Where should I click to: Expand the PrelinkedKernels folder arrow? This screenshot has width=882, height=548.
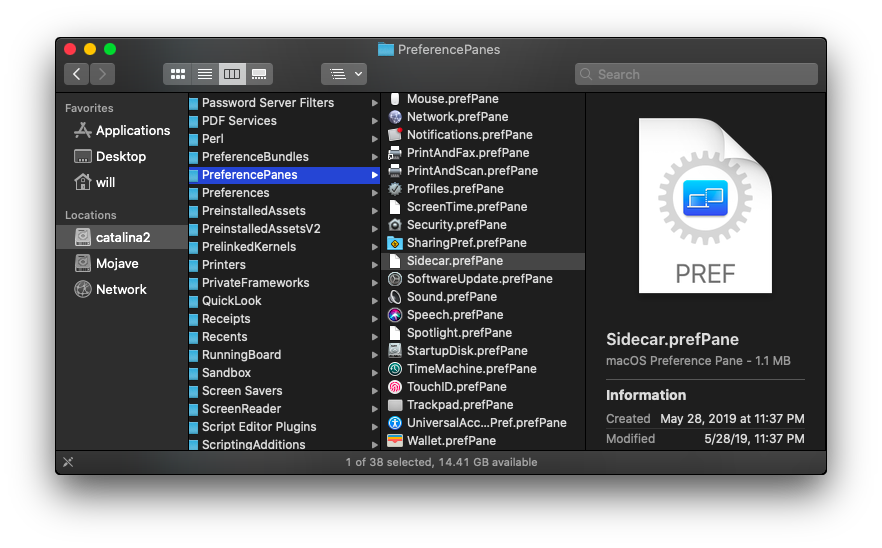pos(375,247)
